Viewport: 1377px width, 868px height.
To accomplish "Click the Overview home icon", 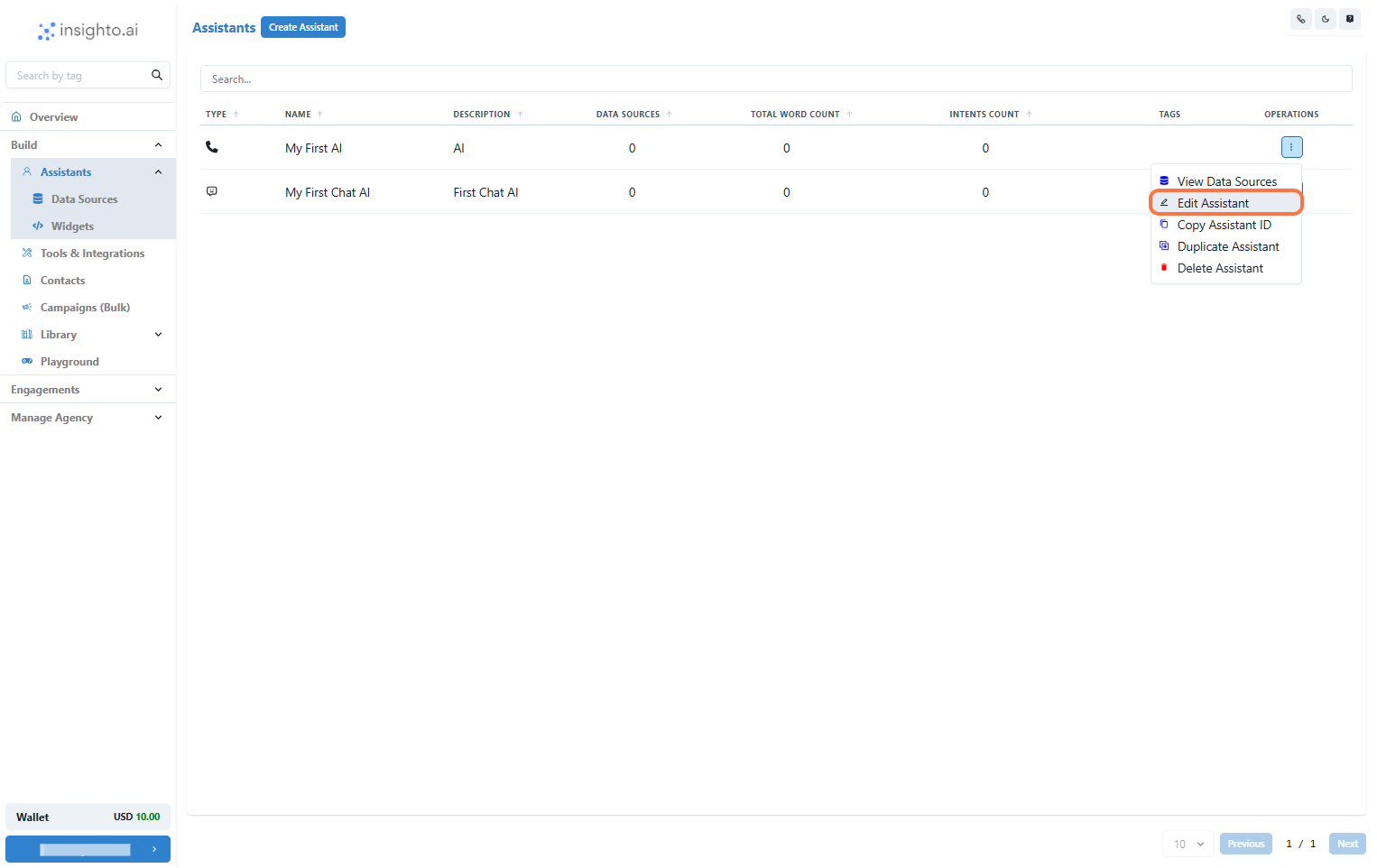I will [16, 117].
